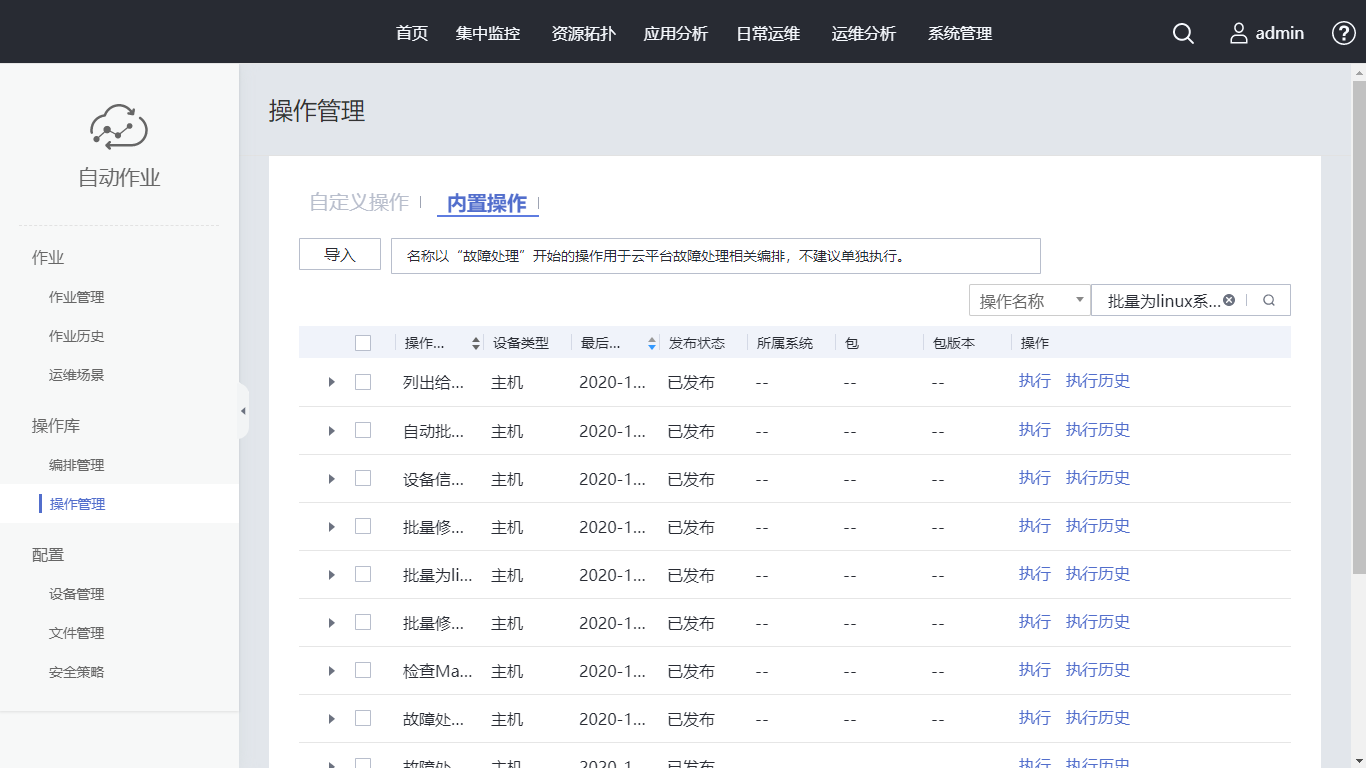This screenshot has width=1366, height=768.
Task: Click the help question mark icon
Action: click(x=1343, y=33)
